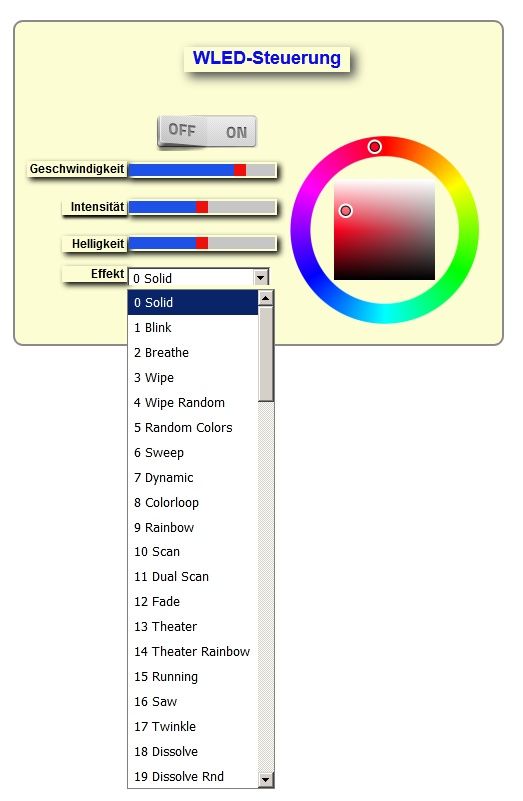Click the Intensität slider red handle

point(202,207)
